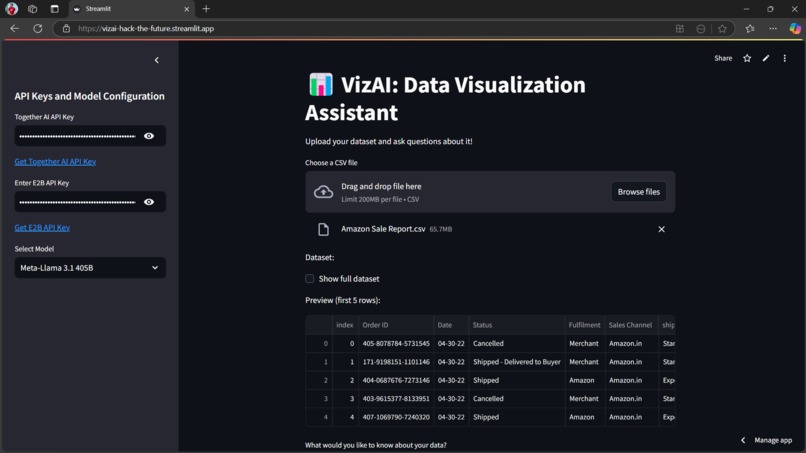The image size is (806, 453).
Task: Click the Shipped - Delivered to Buyer cell
Action: click(517, 362)
